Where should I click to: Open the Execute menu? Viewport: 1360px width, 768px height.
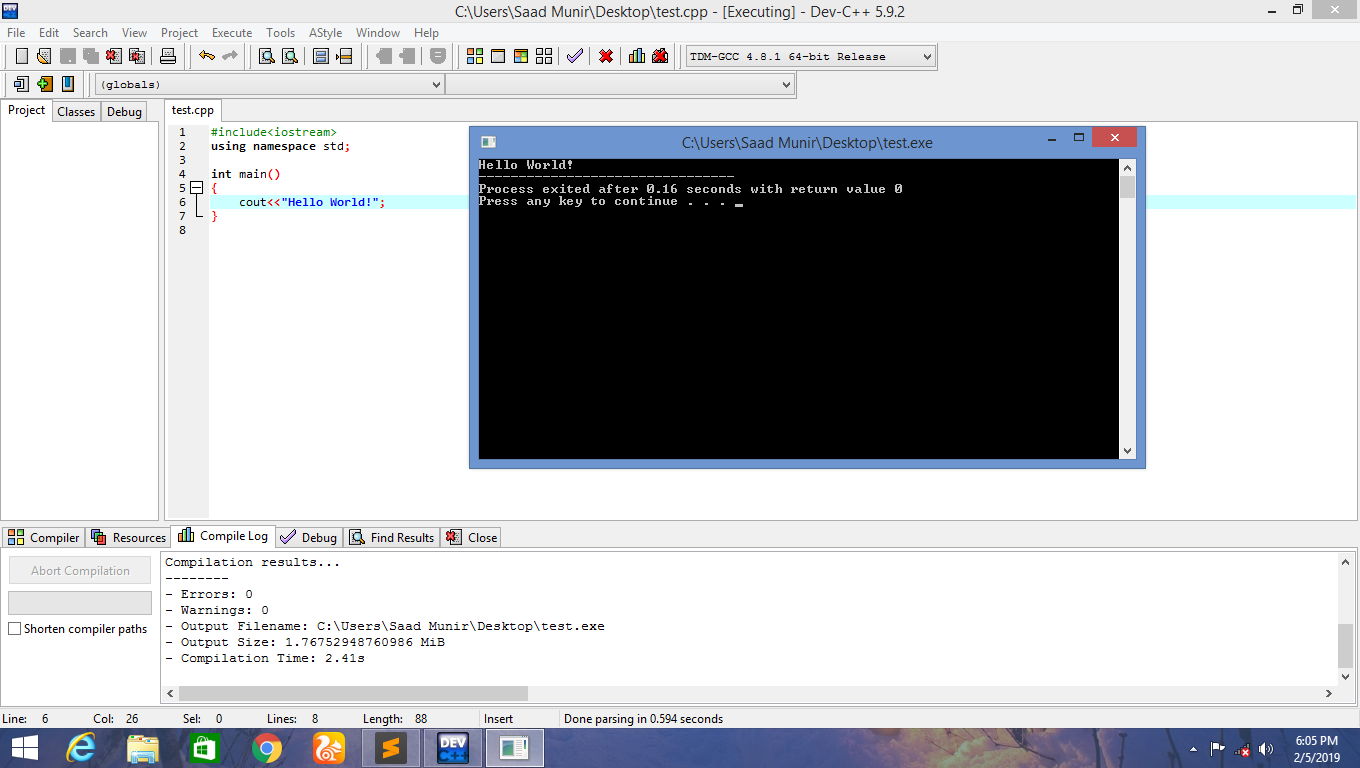[x=232, y=33]
